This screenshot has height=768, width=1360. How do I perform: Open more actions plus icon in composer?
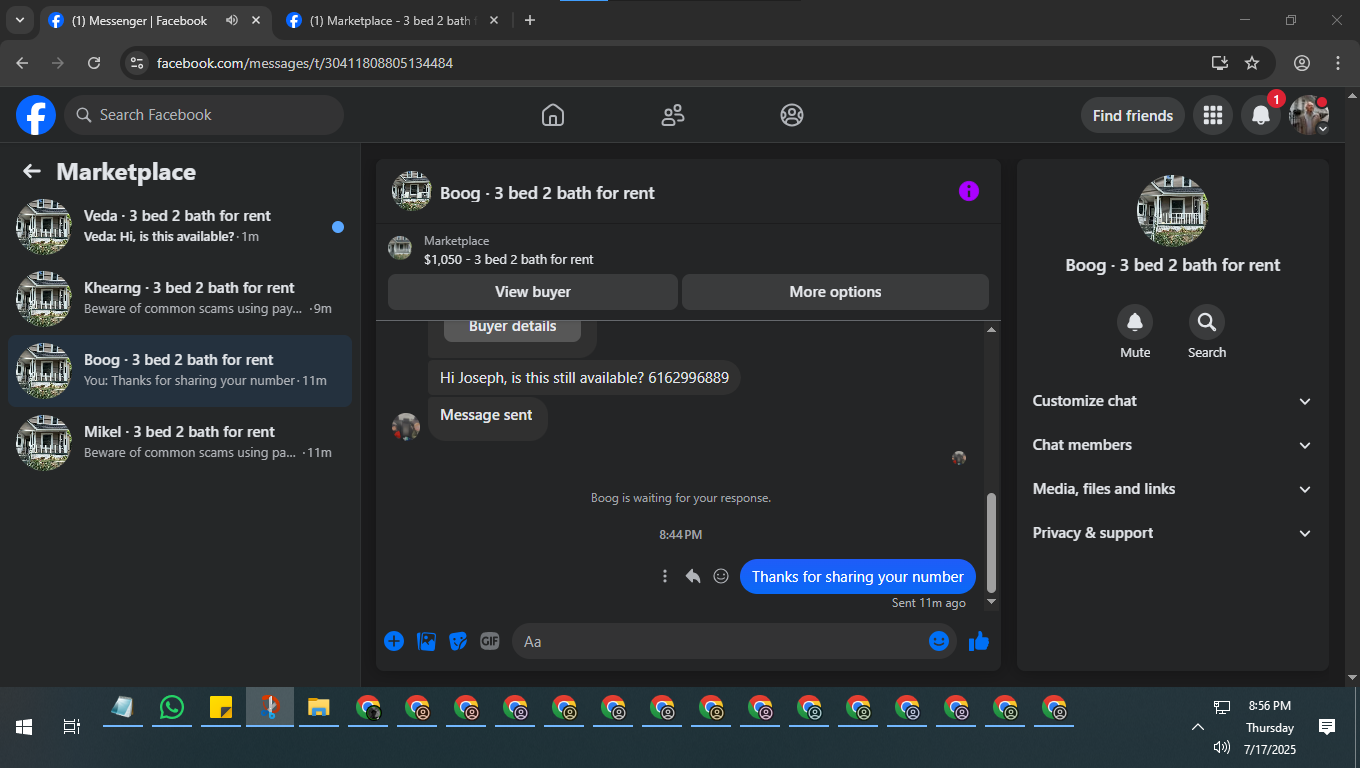394,641
